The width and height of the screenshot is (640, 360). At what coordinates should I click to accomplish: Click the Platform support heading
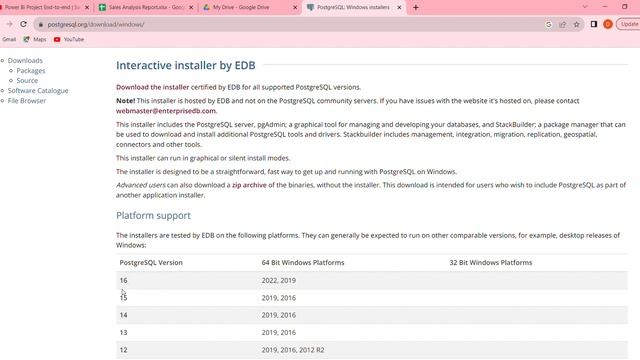tap(153, 216)
